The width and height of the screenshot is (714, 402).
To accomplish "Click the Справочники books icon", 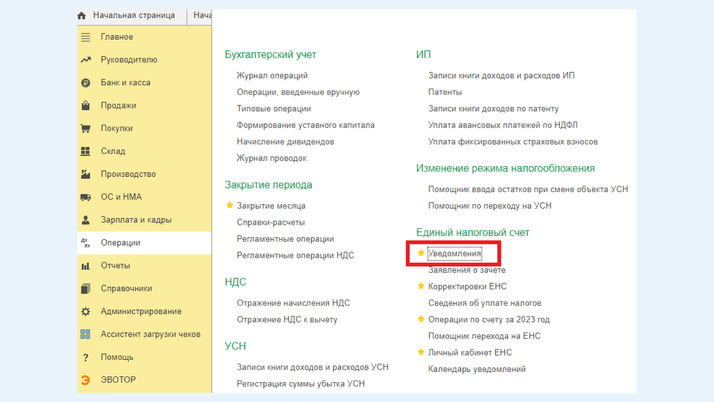I will [86, 289].
